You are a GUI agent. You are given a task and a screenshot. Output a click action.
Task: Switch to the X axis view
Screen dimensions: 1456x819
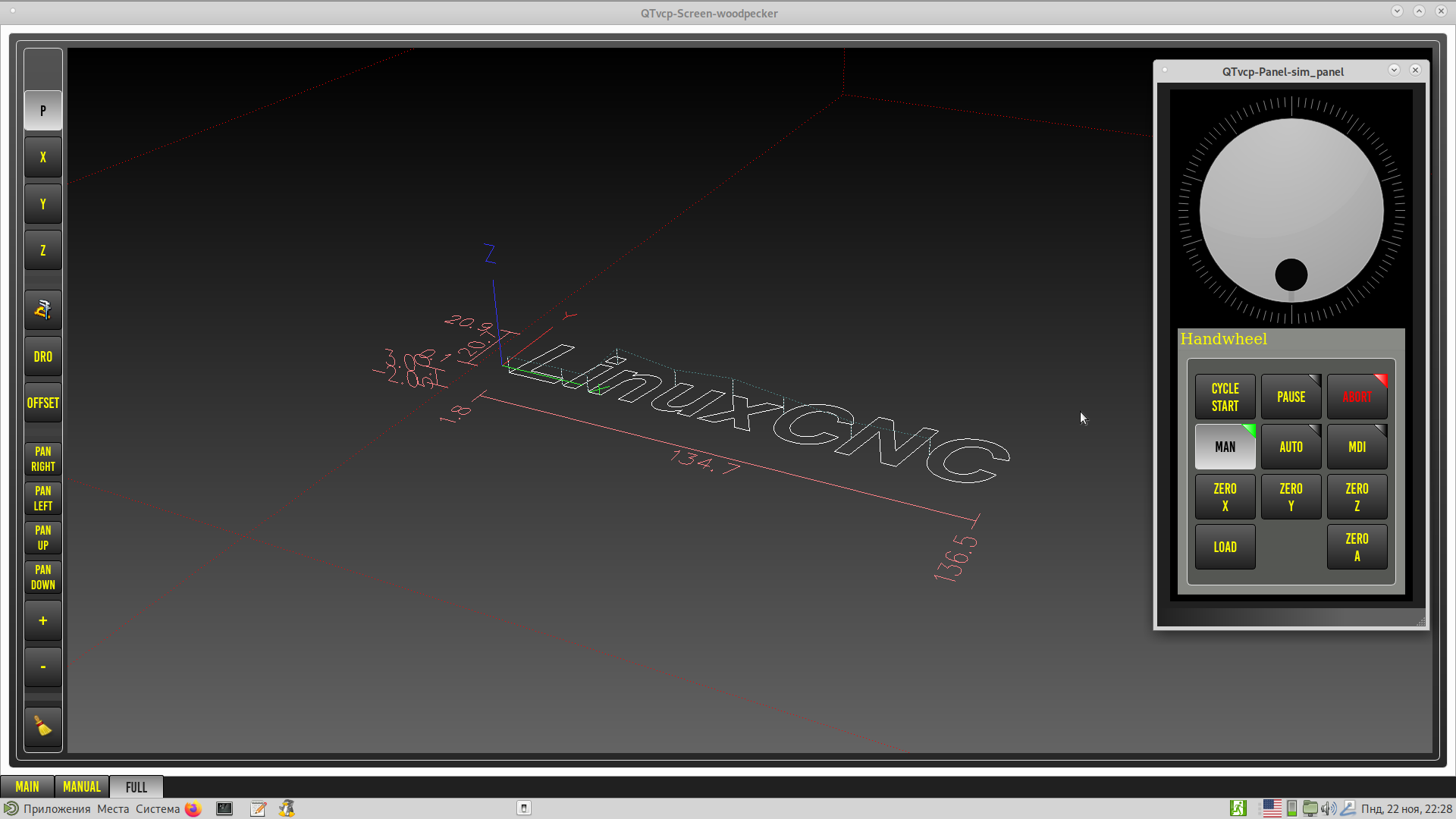pyautogui.click(x=43, y=157)
